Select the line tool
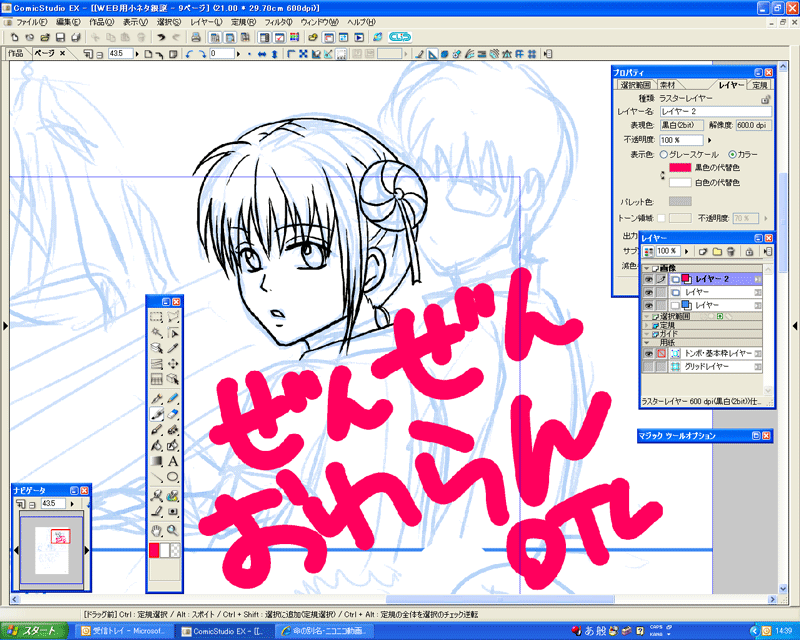Image resolution: width=800 pixels, height=640 pixels. pos(157,477)
